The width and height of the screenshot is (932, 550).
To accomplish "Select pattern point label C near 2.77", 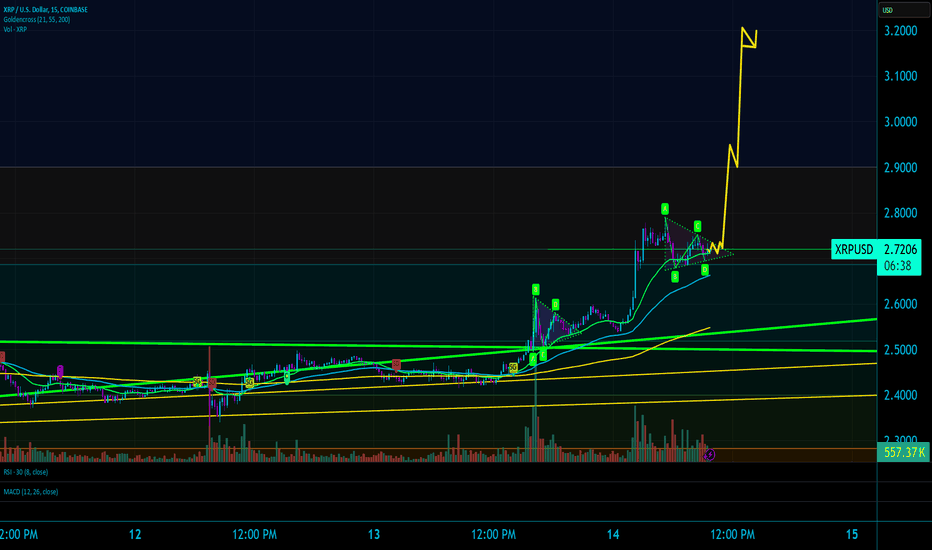I will pyautogui.click(x=697, y=227).
